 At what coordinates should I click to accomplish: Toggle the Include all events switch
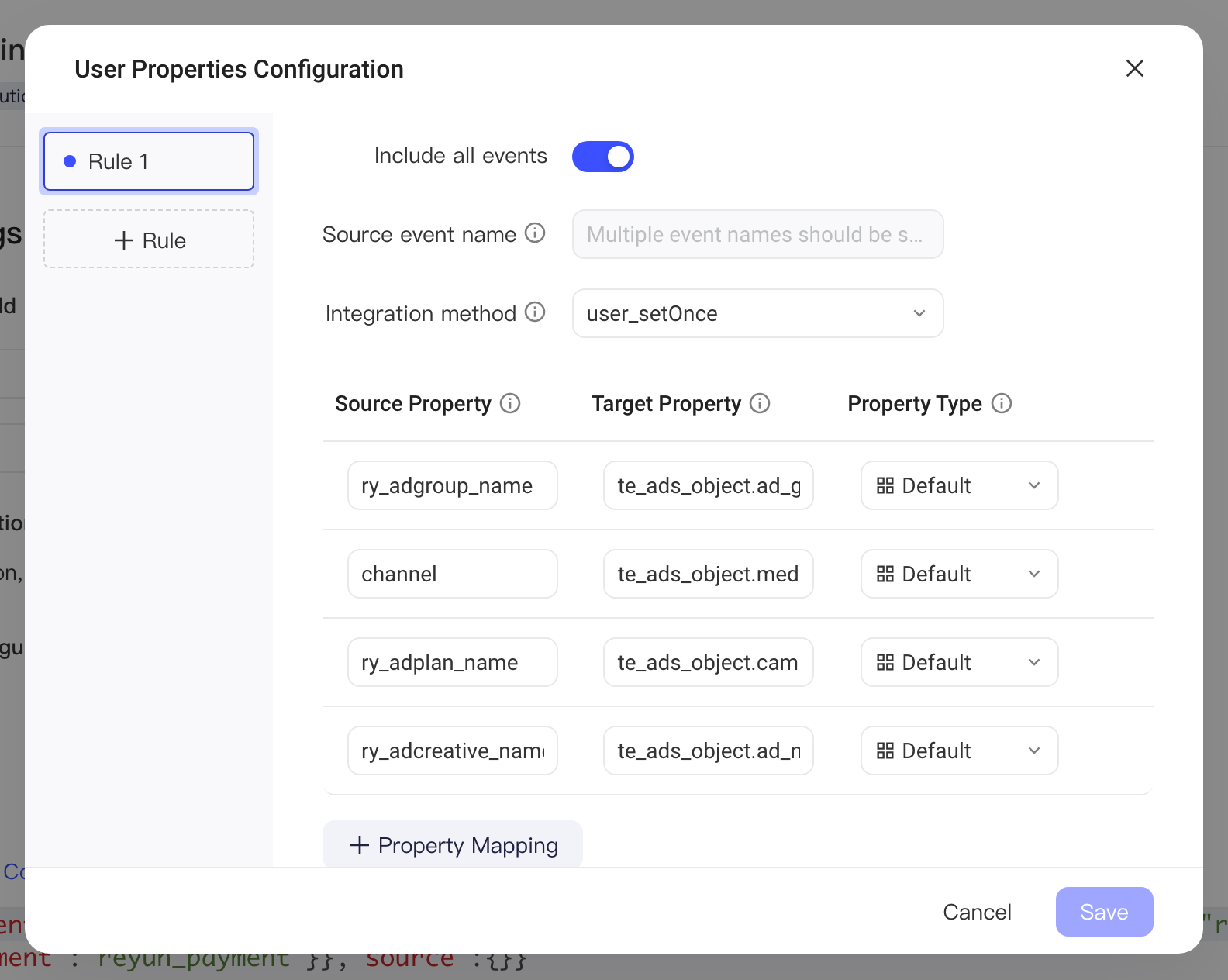[603, 157]
